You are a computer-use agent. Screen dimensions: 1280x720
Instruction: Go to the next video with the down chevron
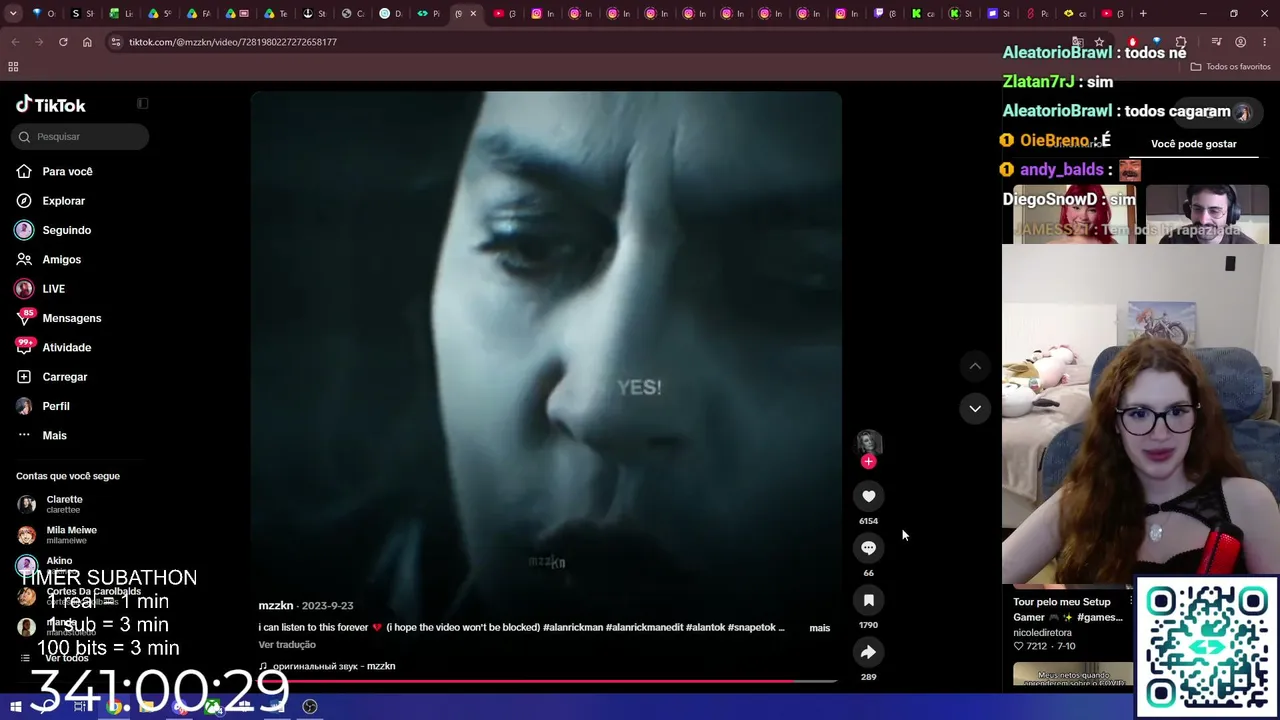(975, 408)
